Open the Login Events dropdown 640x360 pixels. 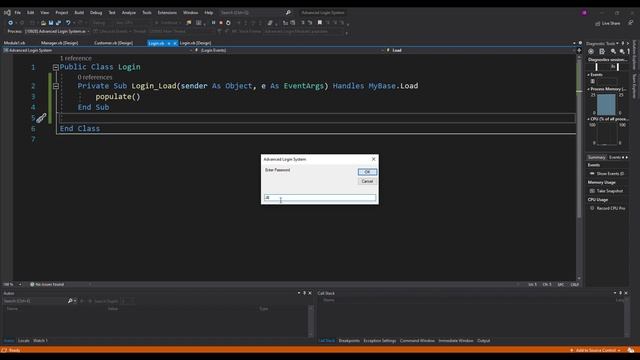click(382, 51)
